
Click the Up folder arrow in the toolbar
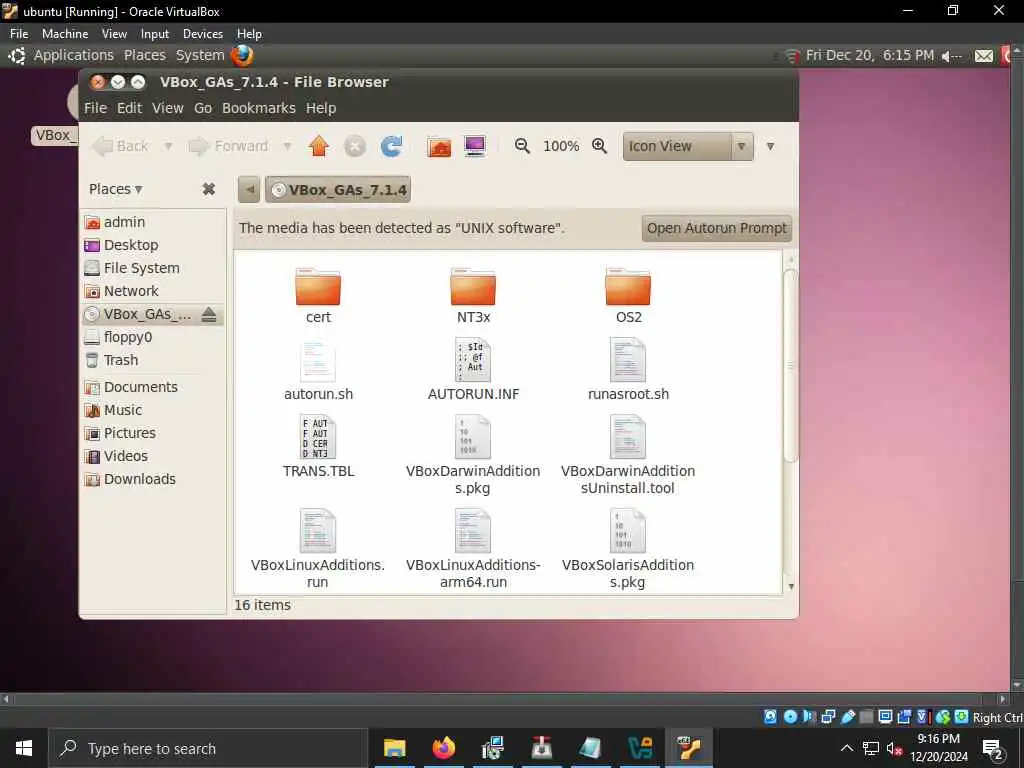pos(319,146)
